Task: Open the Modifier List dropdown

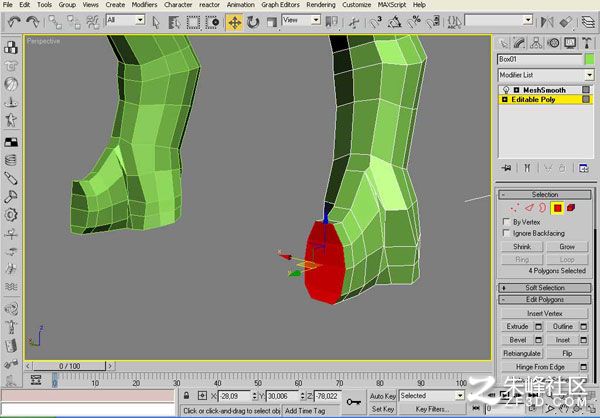Action: [x=545, y=75]
